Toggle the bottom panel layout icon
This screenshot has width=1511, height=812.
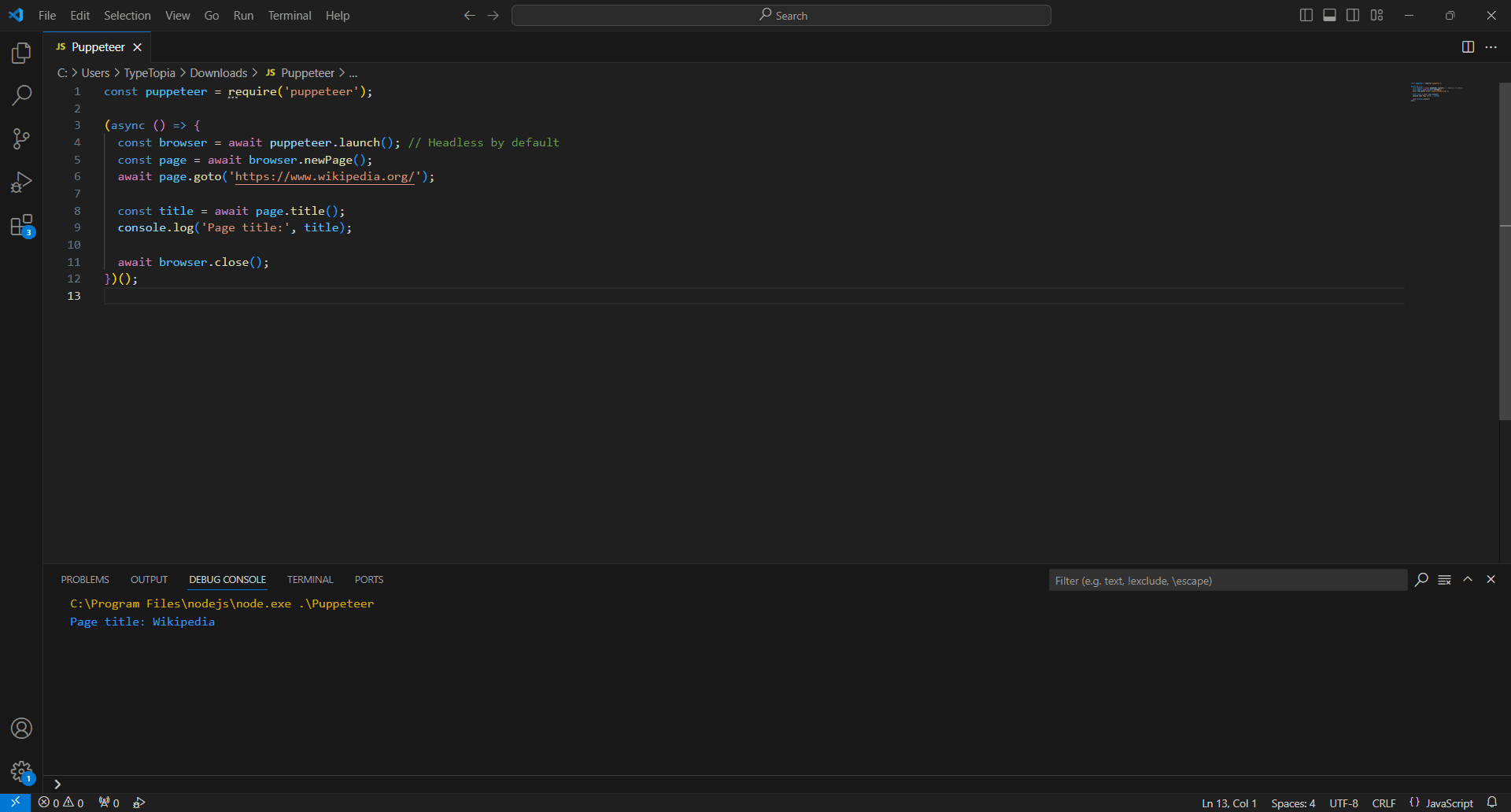tap(1329, 15)
